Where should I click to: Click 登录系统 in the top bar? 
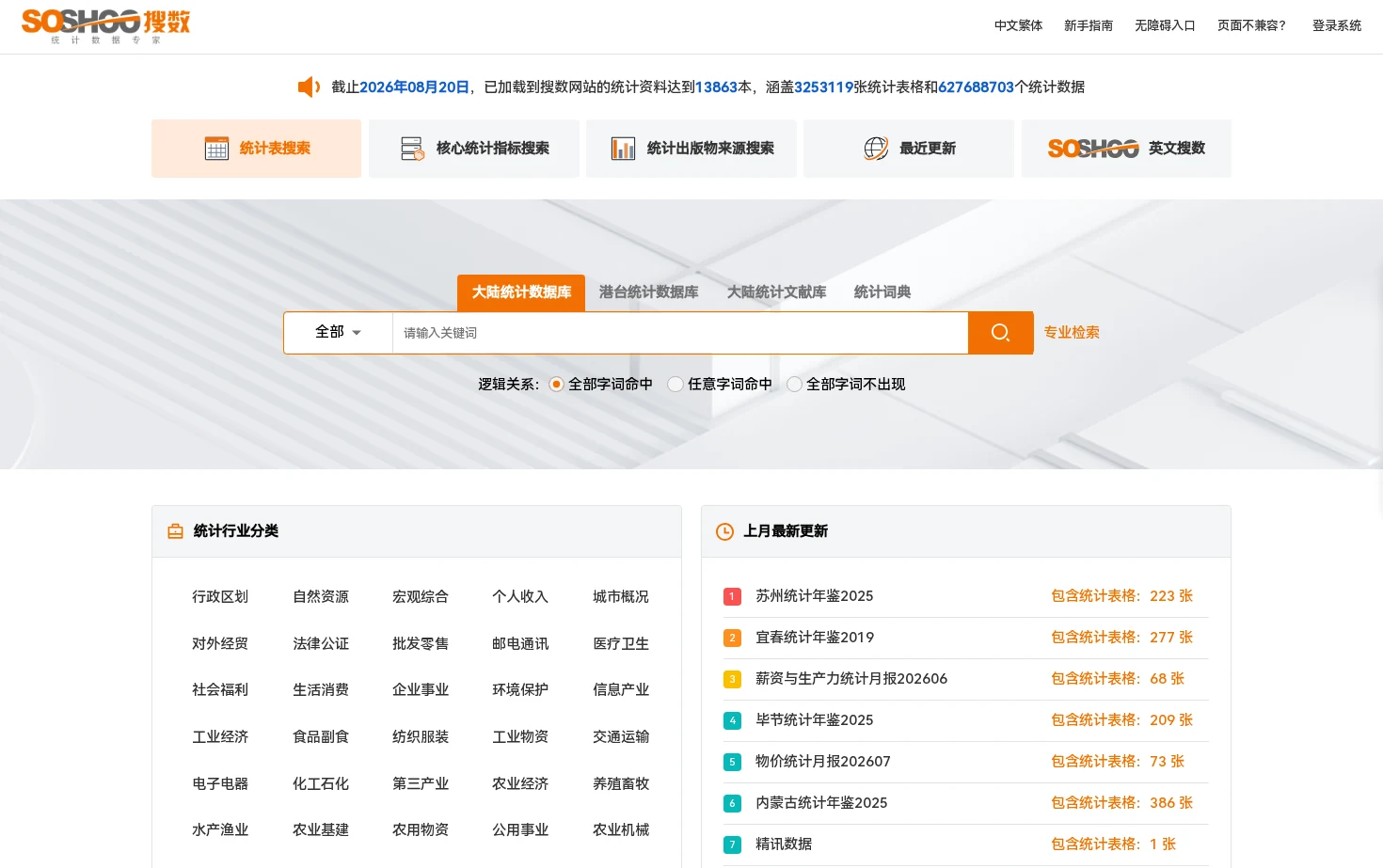tap(1337, 26)
